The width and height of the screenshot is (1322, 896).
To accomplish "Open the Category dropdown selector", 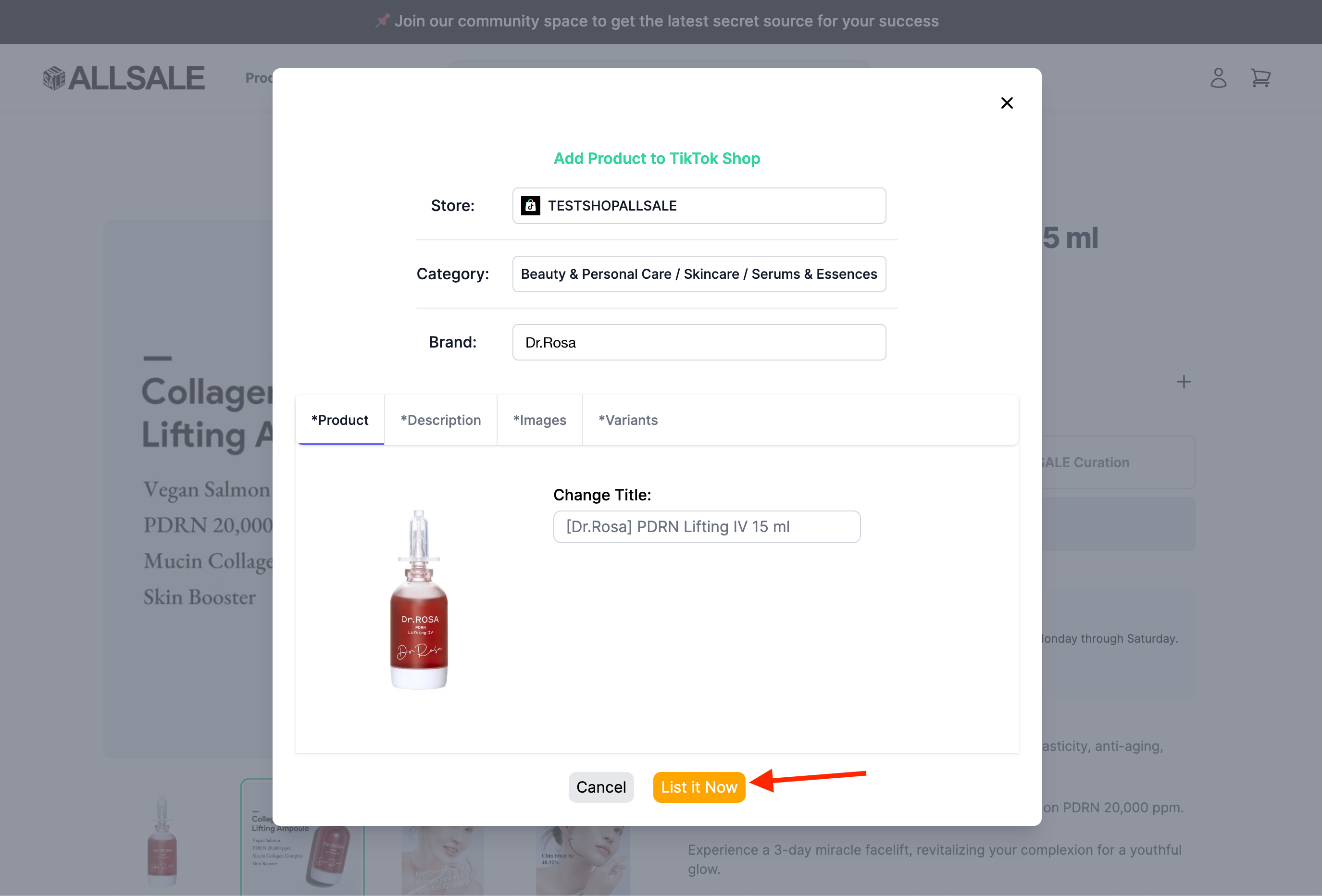I will click(x=698, y=274).
